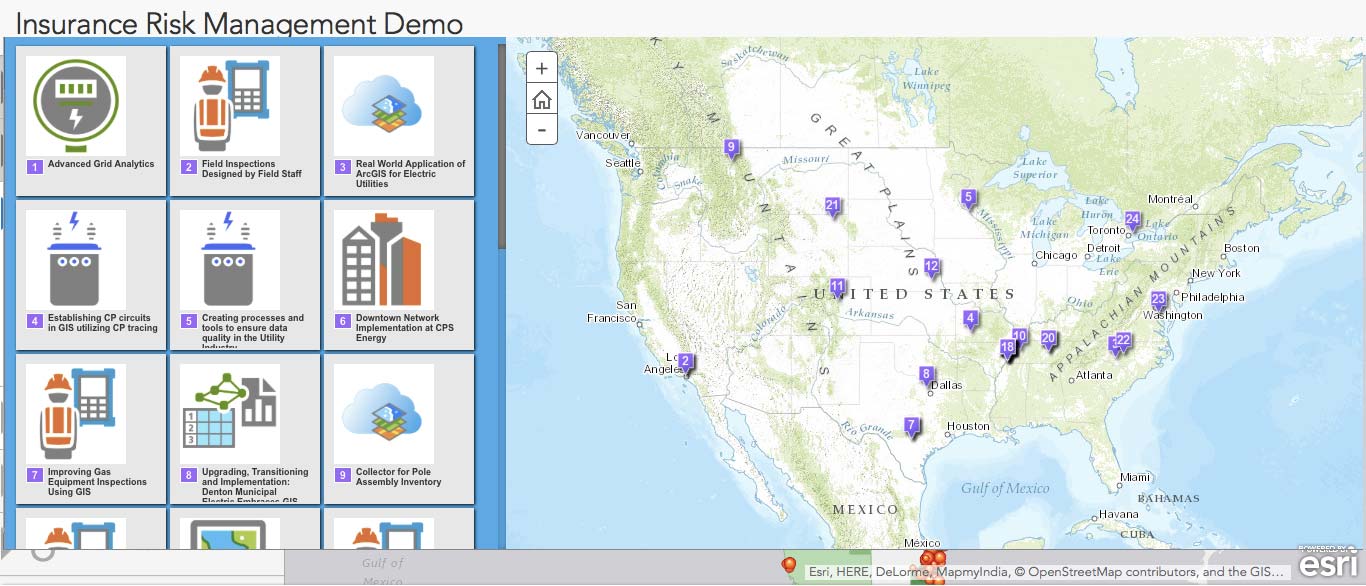Select the Collector for Pole Assembly thumbnail
This screenshot has height=586, width=1366.
(384, 413)
